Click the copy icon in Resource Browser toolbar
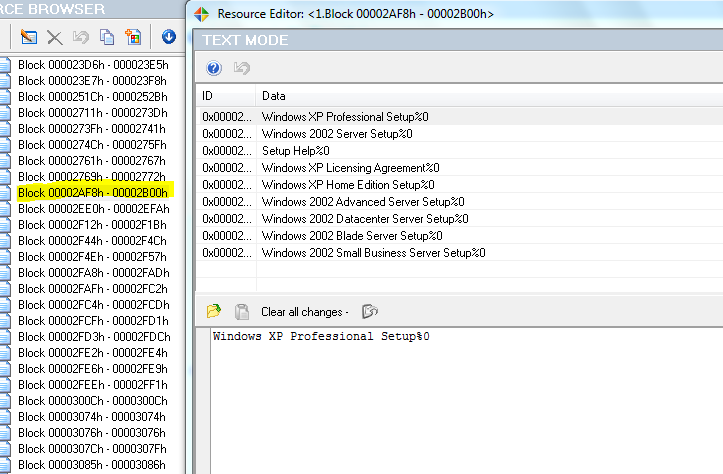This screenshot has height=474, width=723. pos(107,37)
